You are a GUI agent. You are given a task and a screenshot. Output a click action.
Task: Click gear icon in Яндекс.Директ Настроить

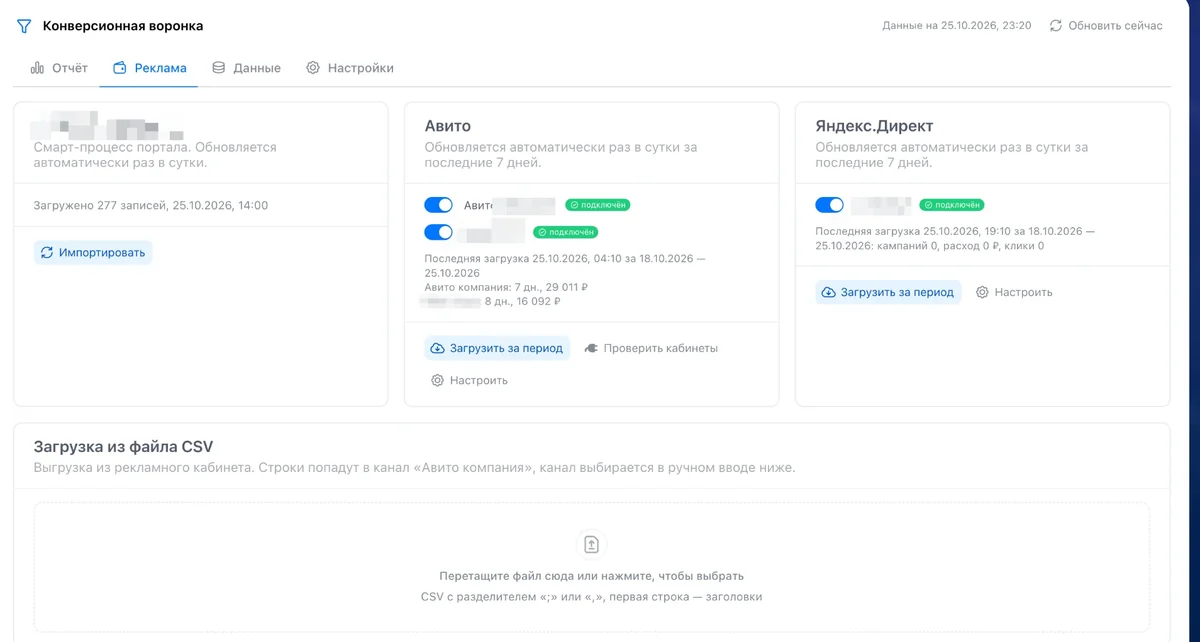tap(982, 292)
